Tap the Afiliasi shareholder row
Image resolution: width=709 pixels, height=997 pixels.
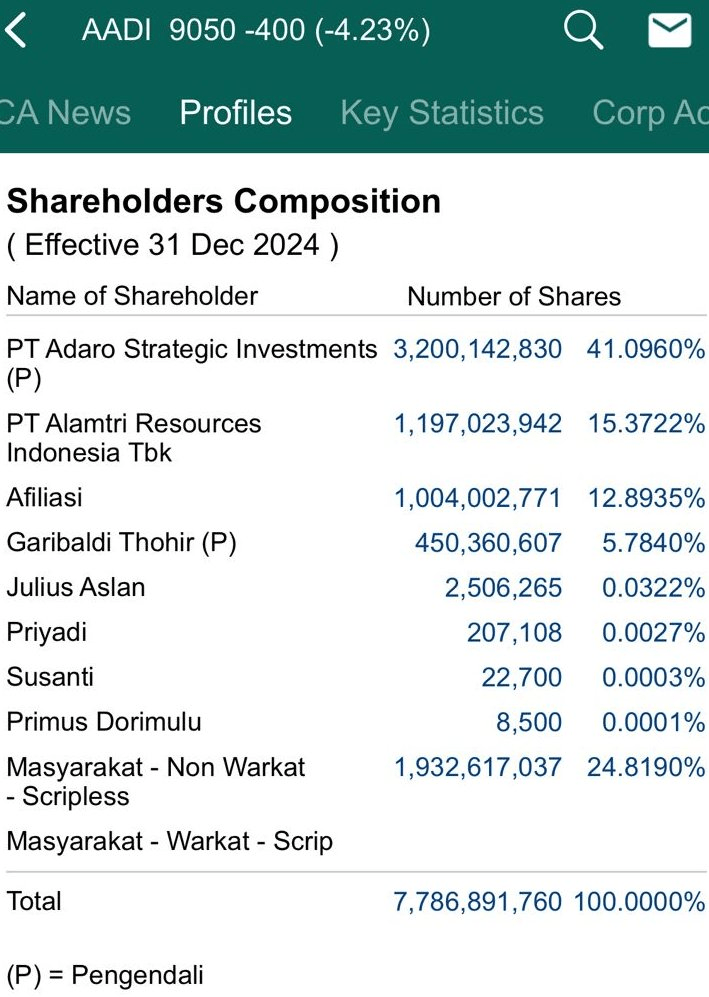[x=45, y=497]
